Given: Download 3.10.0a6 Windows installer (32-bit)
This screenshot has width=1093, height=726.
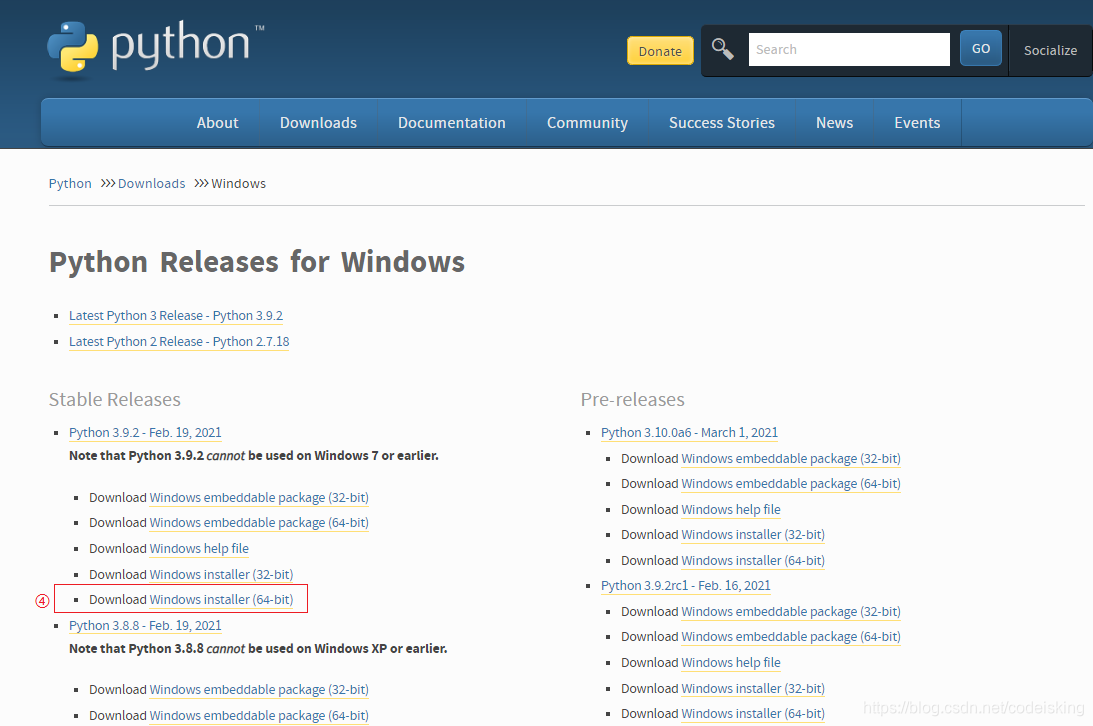Looking at the screenshot, I should (753, 534).
